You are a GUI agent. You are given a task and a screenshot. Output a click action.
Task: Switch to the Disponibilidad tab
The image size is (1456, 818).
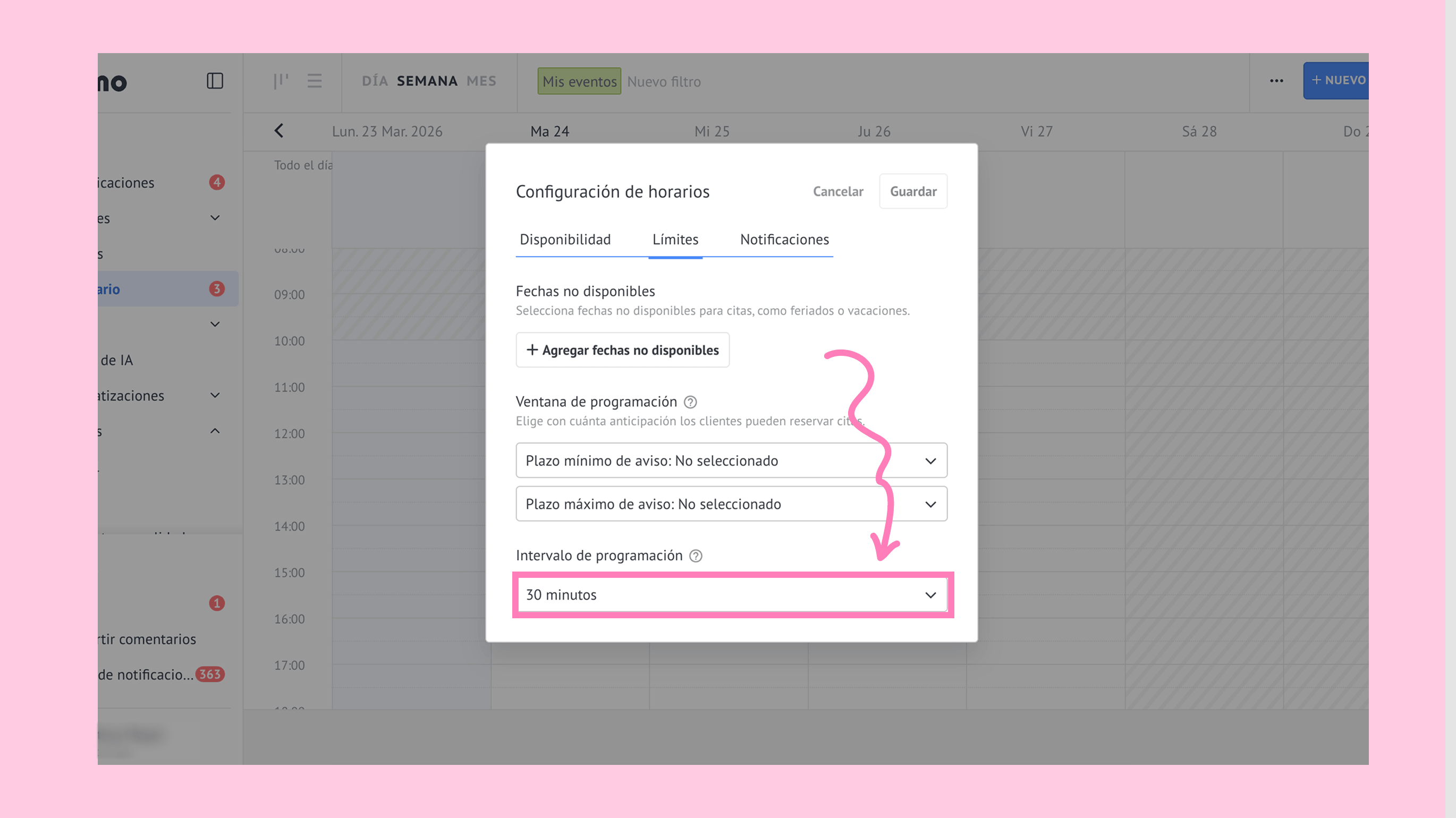(x=565, y=240)
